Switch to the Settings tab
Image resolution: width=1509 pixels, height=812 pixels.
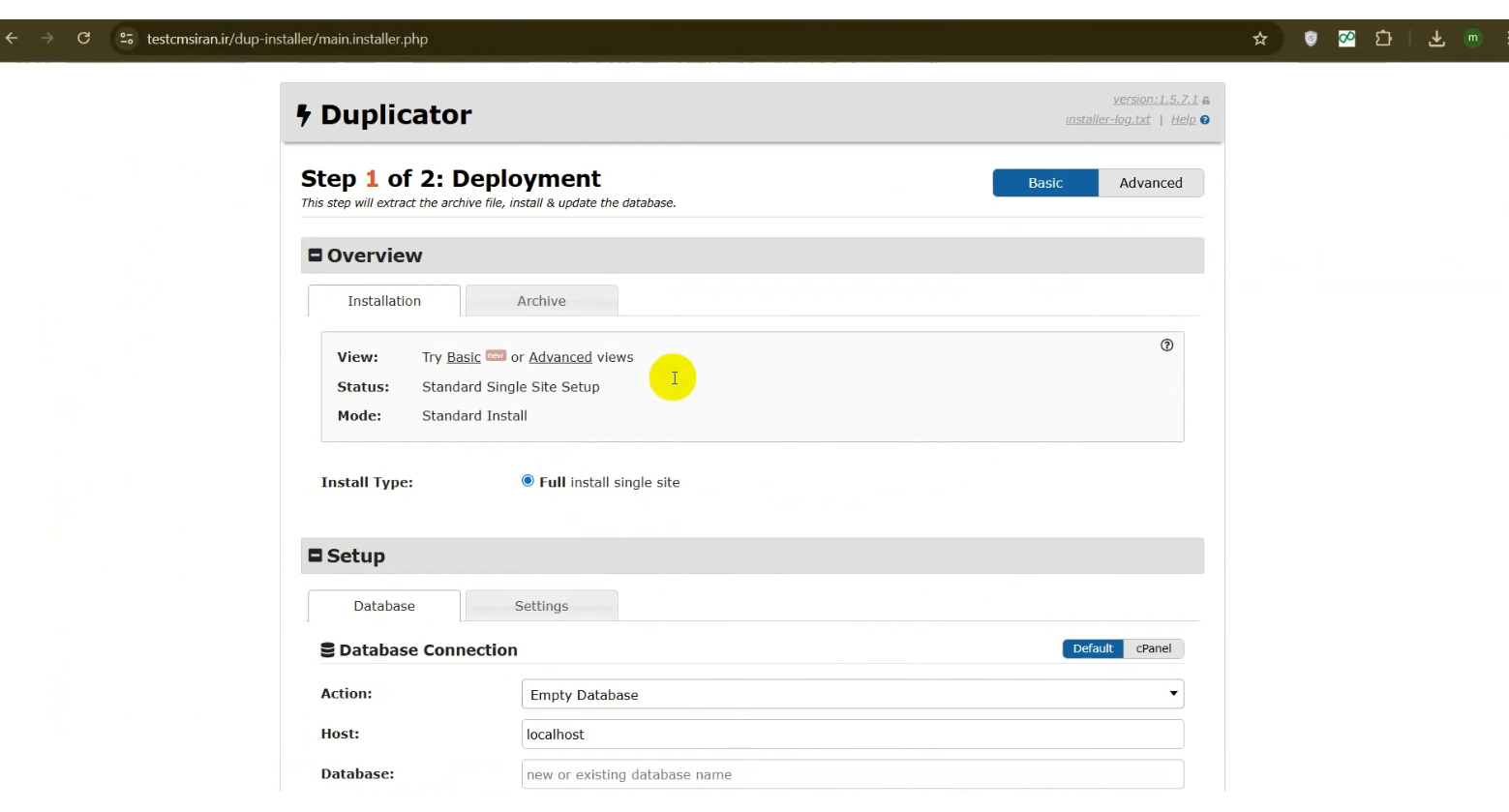(542, 606)
